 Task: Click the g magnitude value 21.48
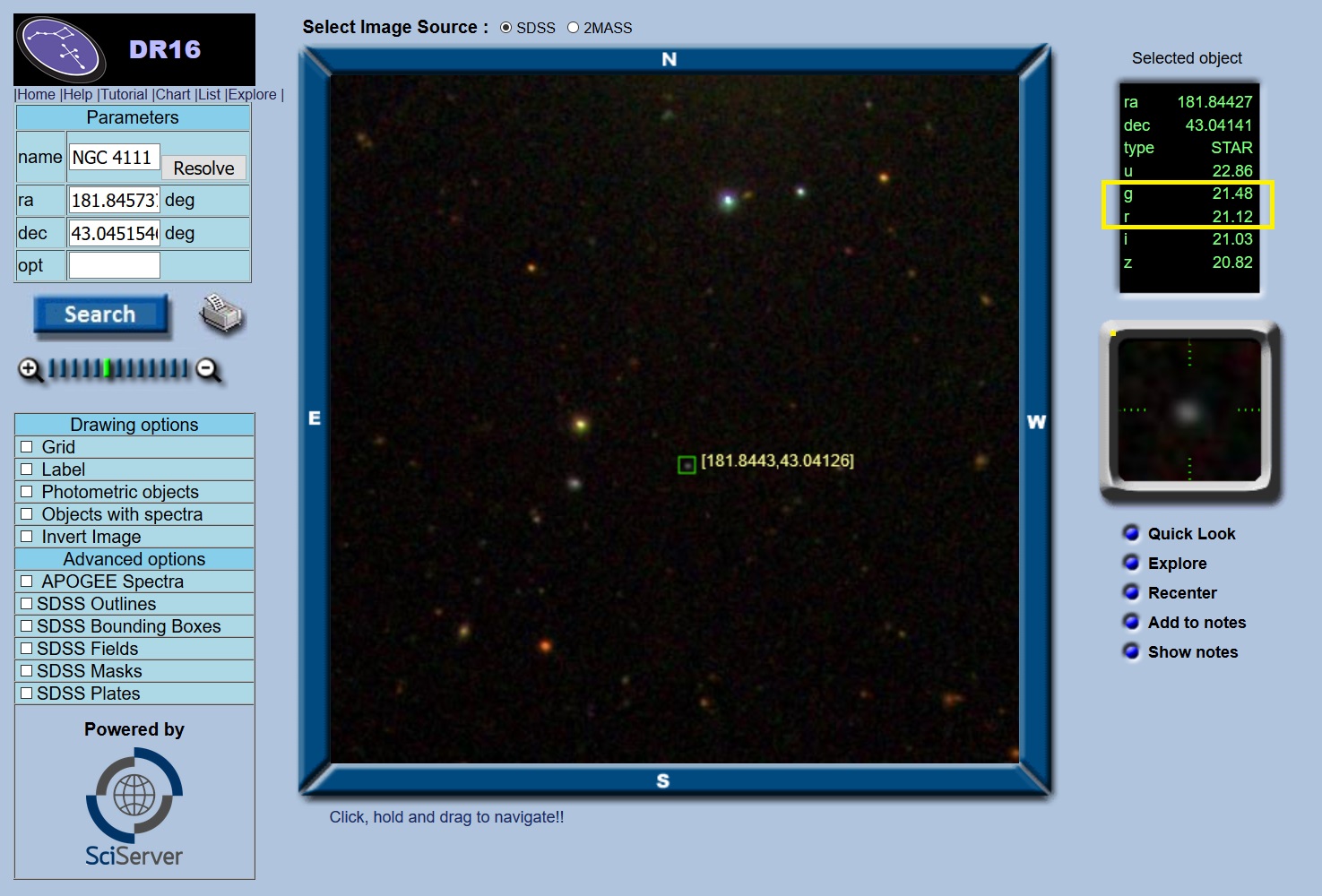1232,194
